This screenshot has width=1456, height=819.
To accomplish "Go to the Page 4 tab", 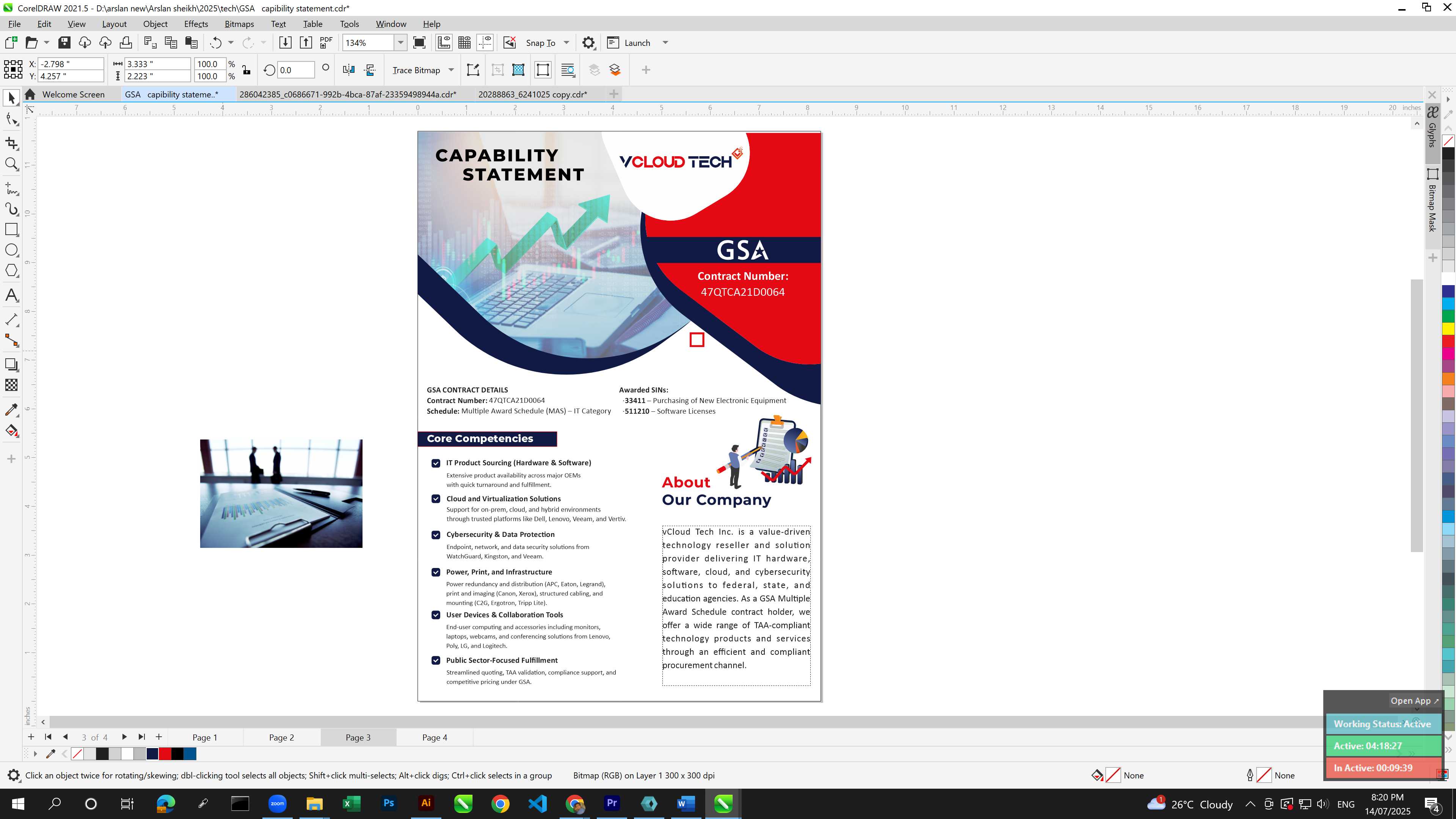I will (x=434, y=737).
